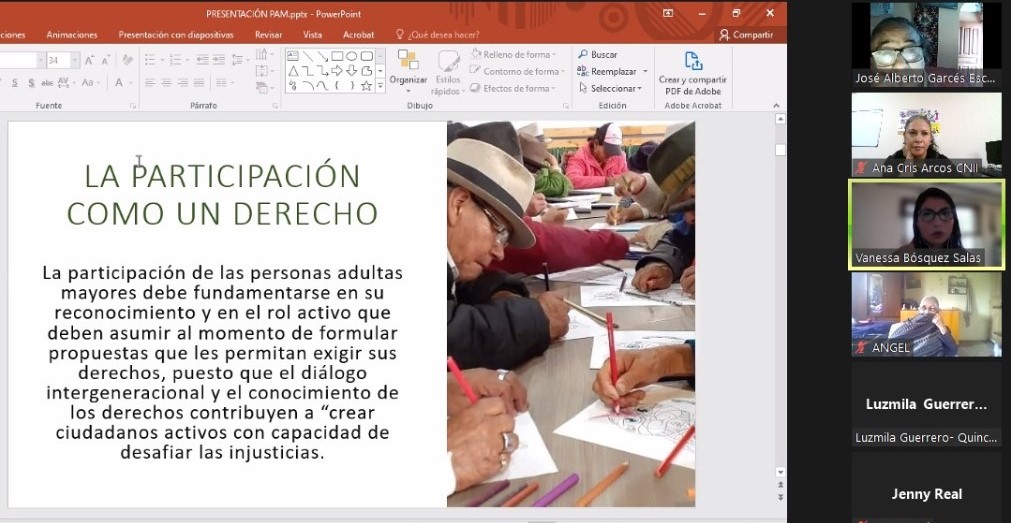This screenshot has height=523, width=1011.
Task: Select Vanessa Bósquez Salas video thumbnail
Action: pyautogui.click(x=925, y=224)
